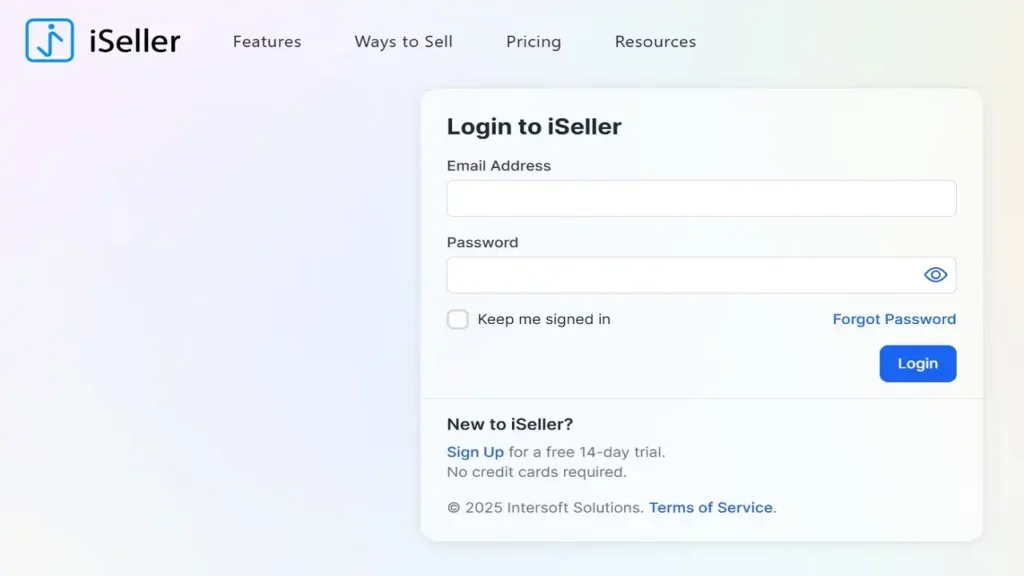Enable the Keep me signed in checkbox

[458, 320]
